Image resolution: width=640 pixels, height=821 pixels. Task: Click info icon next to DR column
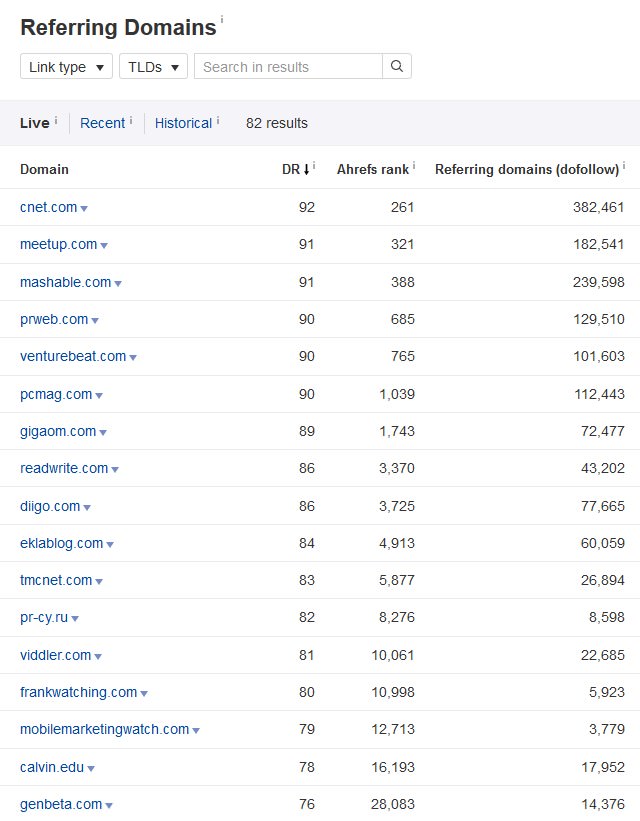(x=314, y=165)
